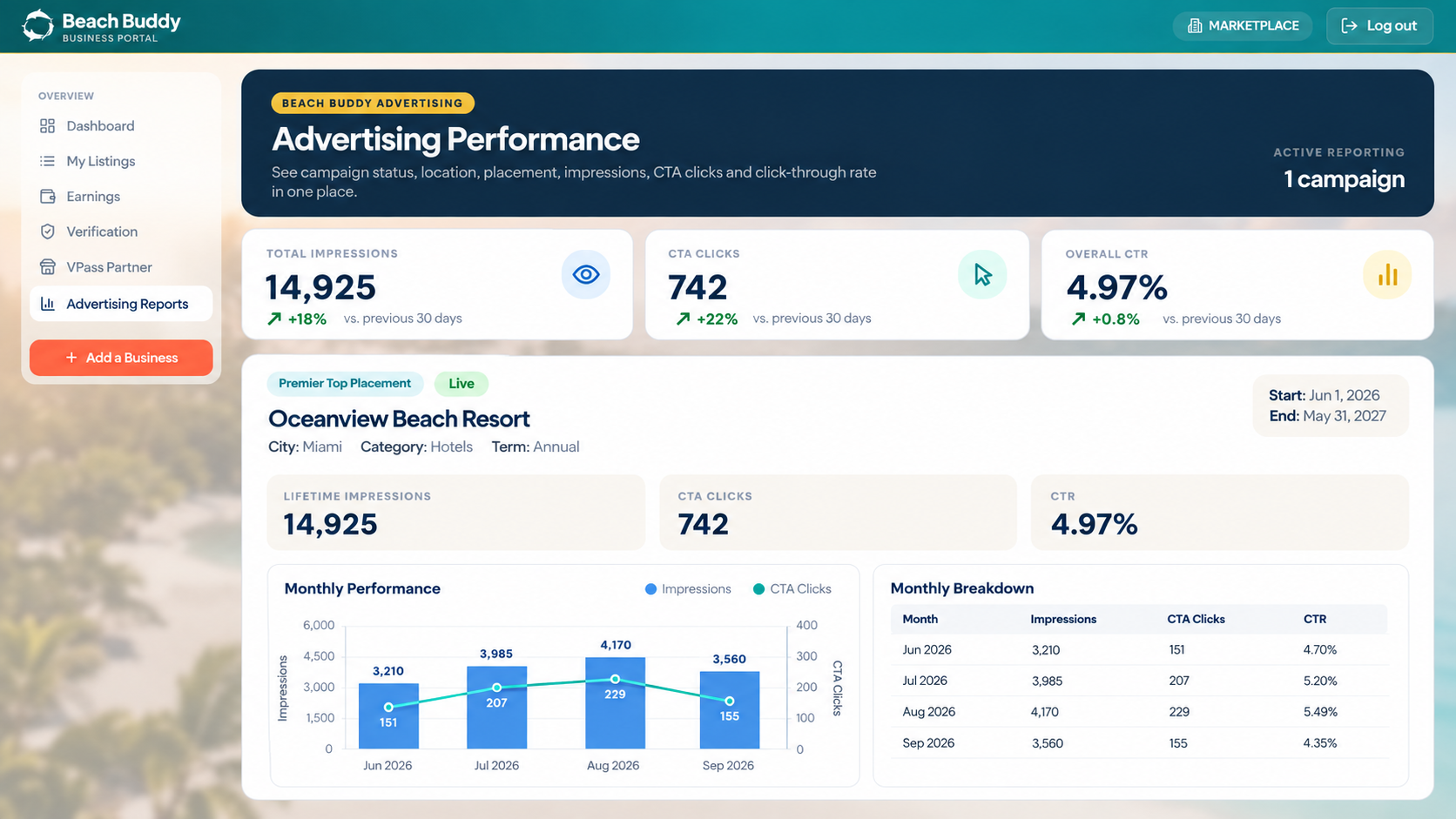1456x819 pixels.
Task: Click the Advertising Reports chart icon
Action: point(48,304)
